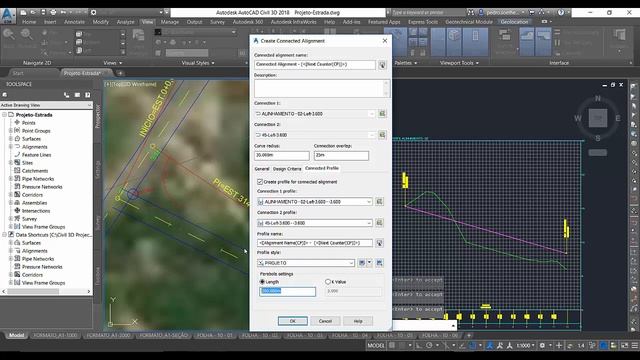Click the new drawing tab plus icon
This screenshot has height=360, width=640.
(x=120, y=73)
